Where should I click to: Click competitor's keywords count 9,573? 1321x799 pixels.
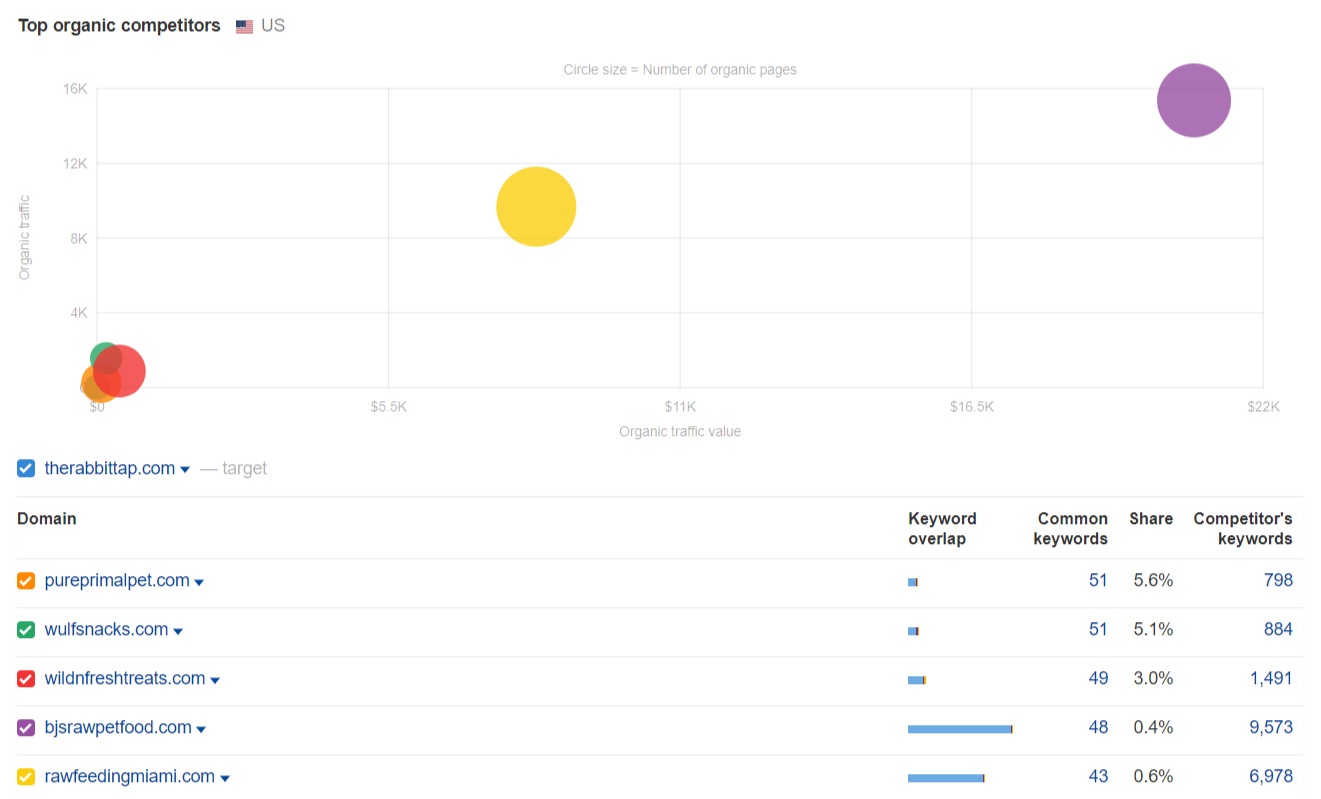tap(1270, 727)
